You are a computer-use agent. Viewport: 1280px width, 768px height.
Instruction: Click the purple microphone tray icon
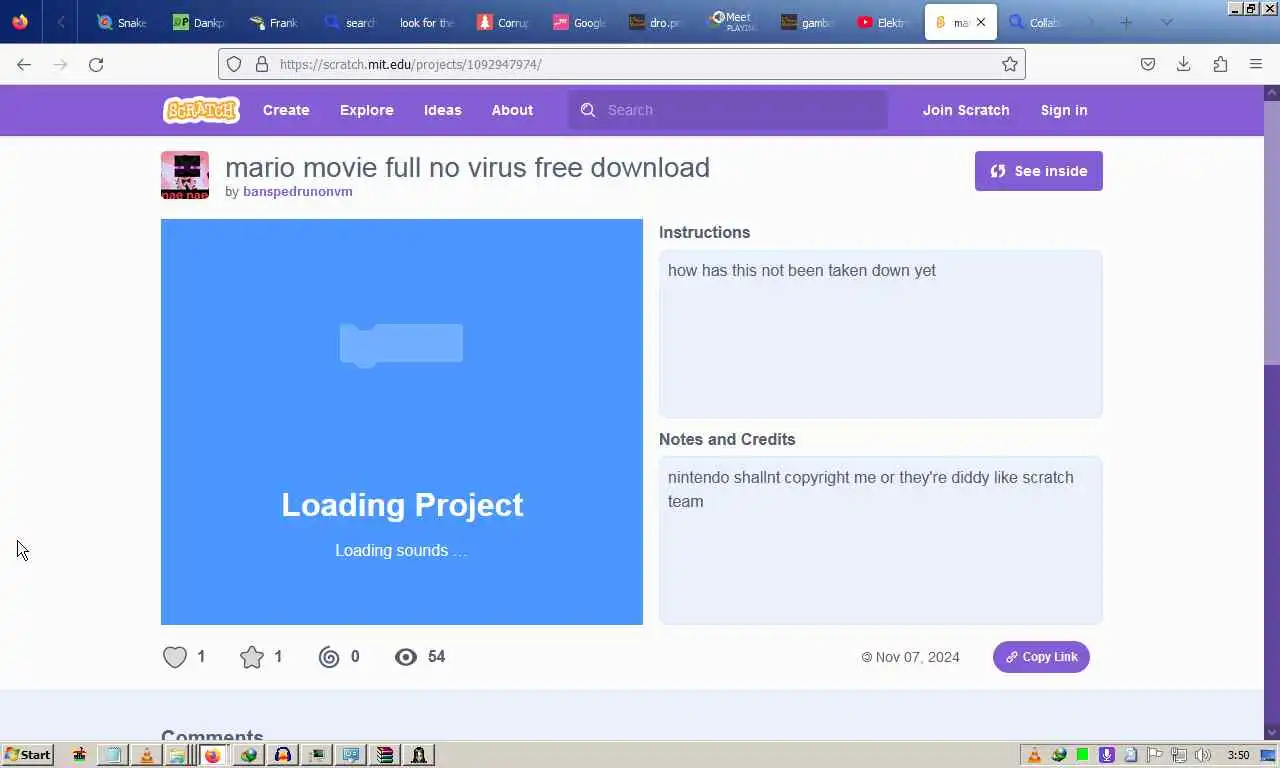tap(1106, 755)
